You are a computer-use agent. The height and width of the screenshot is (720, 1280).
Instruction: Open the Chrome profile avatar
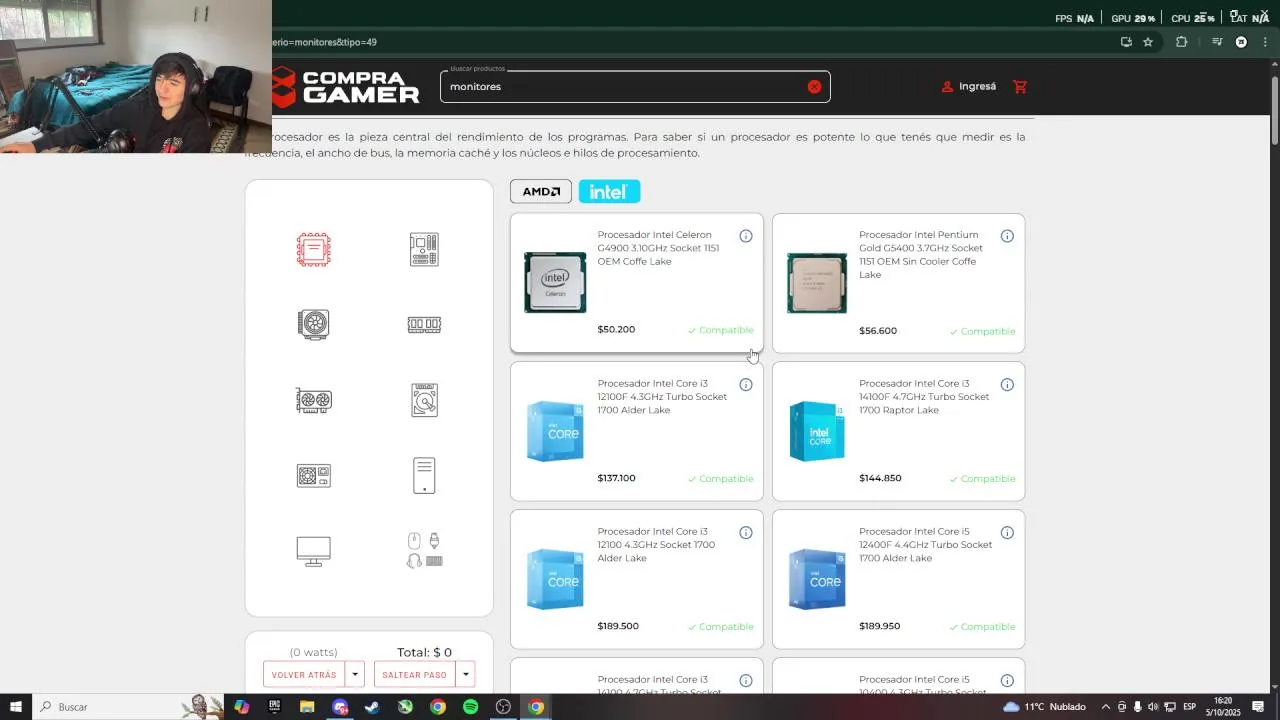tap(1241, 42)
